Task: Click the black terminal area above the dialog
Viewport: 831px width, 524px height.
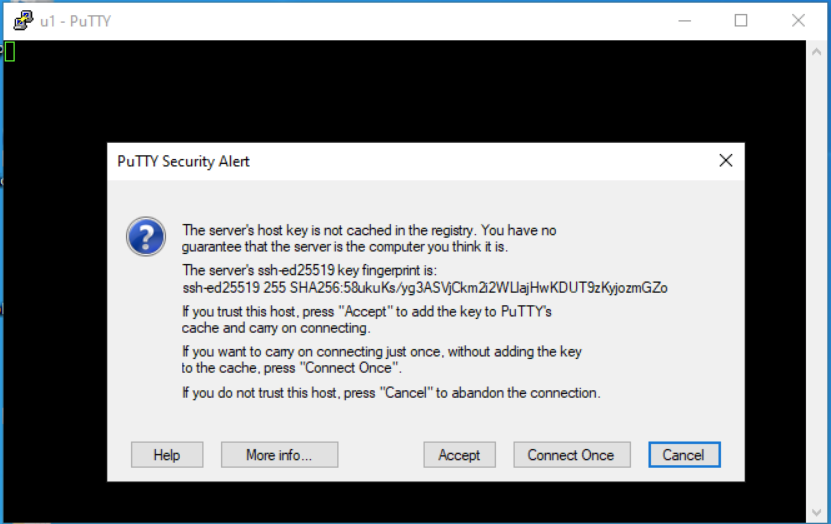Action: pos(400,90)
